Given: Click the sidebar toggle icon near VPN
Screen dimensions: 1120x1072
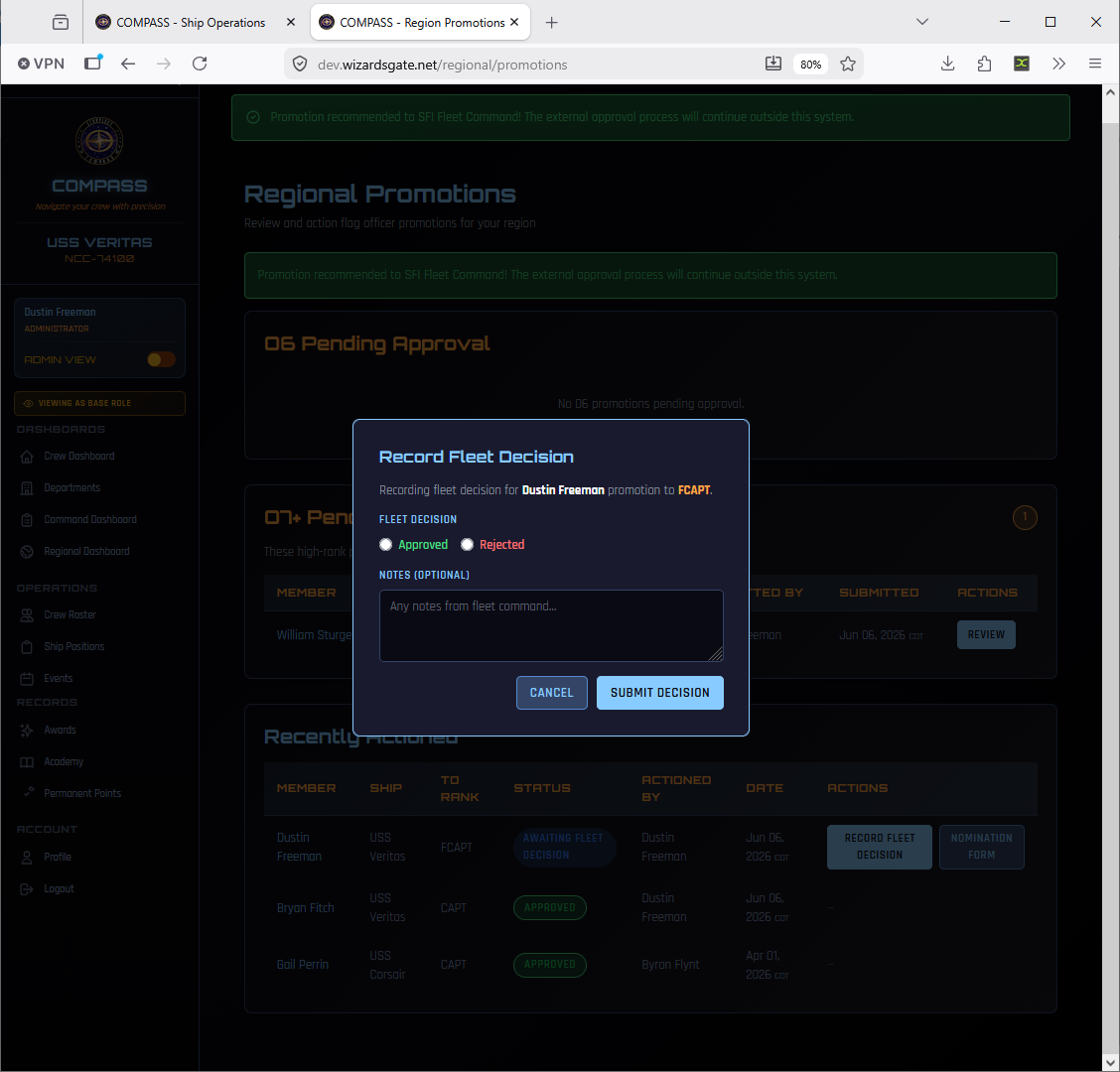Looking at the screenshot, I should [x=93, y=63].
